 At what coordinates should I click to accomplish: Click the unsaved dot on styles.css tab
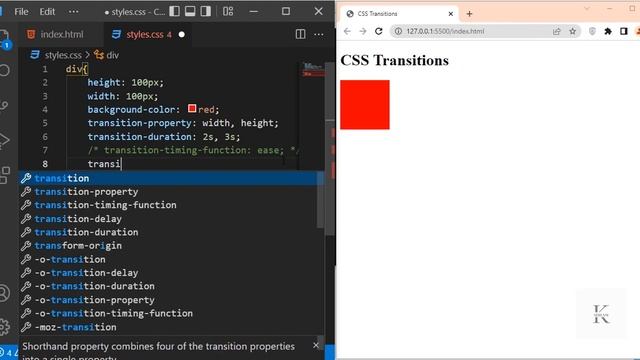(x=182, y=35)
